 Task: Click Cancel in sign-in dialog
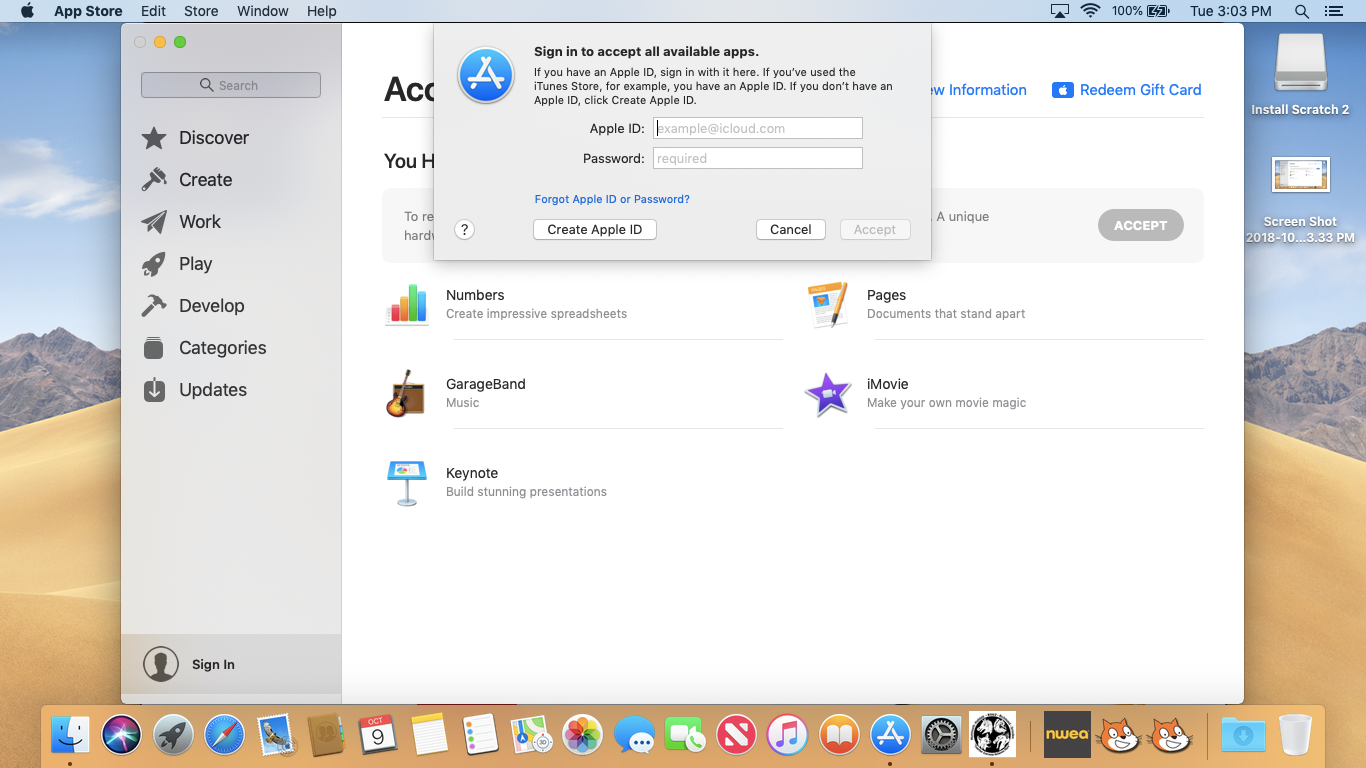(x=791, y=230)
